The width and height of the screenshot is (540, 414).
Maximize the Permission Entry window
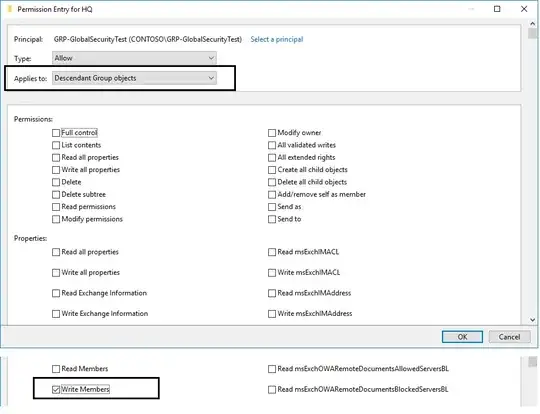pos(497,9)
